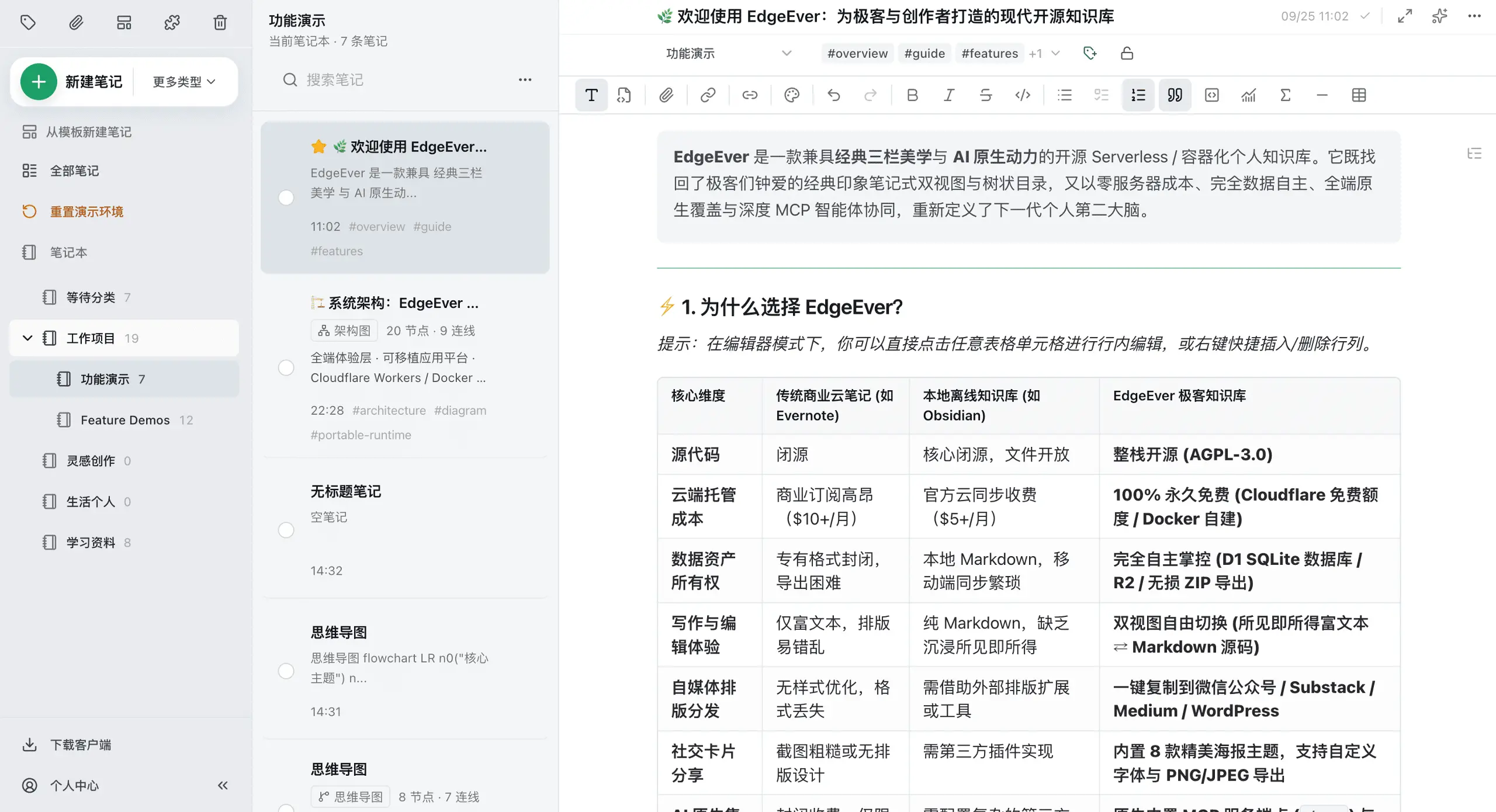This screenshot has width=1496, height=812.
Task: Switch to Markdown source file icon
Action: point(624,95)
